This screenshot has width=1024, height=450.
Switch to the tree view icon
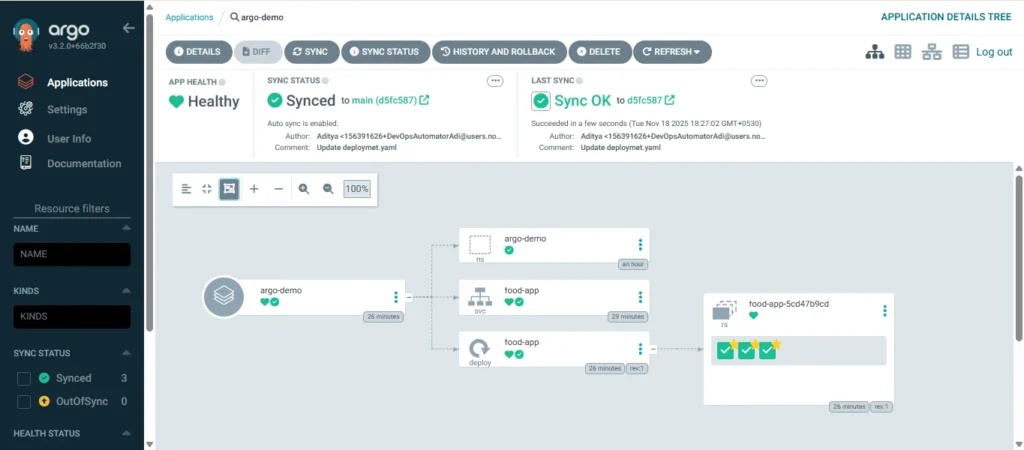click(874, 52)
